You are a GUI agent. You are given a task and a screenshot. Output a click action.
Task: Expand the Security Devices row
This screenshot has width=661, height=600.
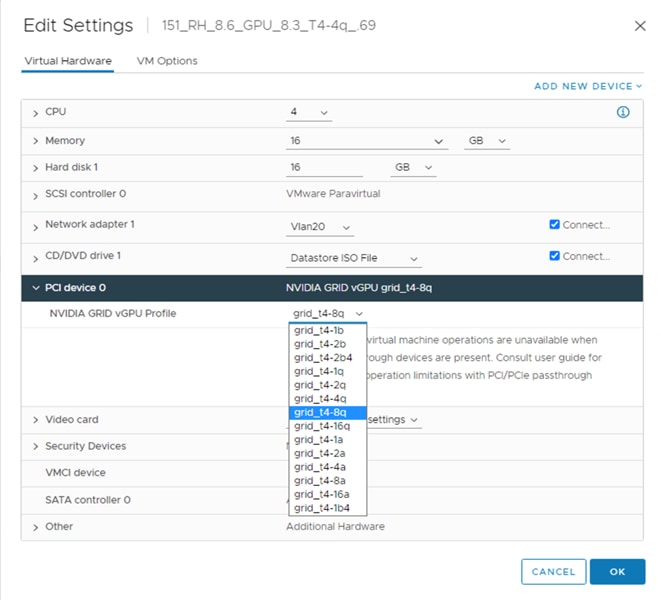click(35, 446)
